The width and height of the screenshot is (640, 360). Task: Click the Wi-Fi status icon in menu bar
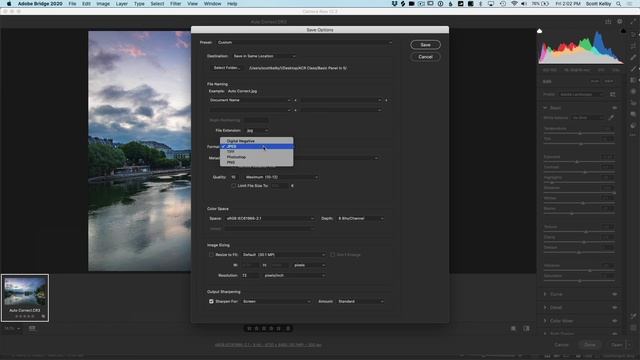point(514,4)
